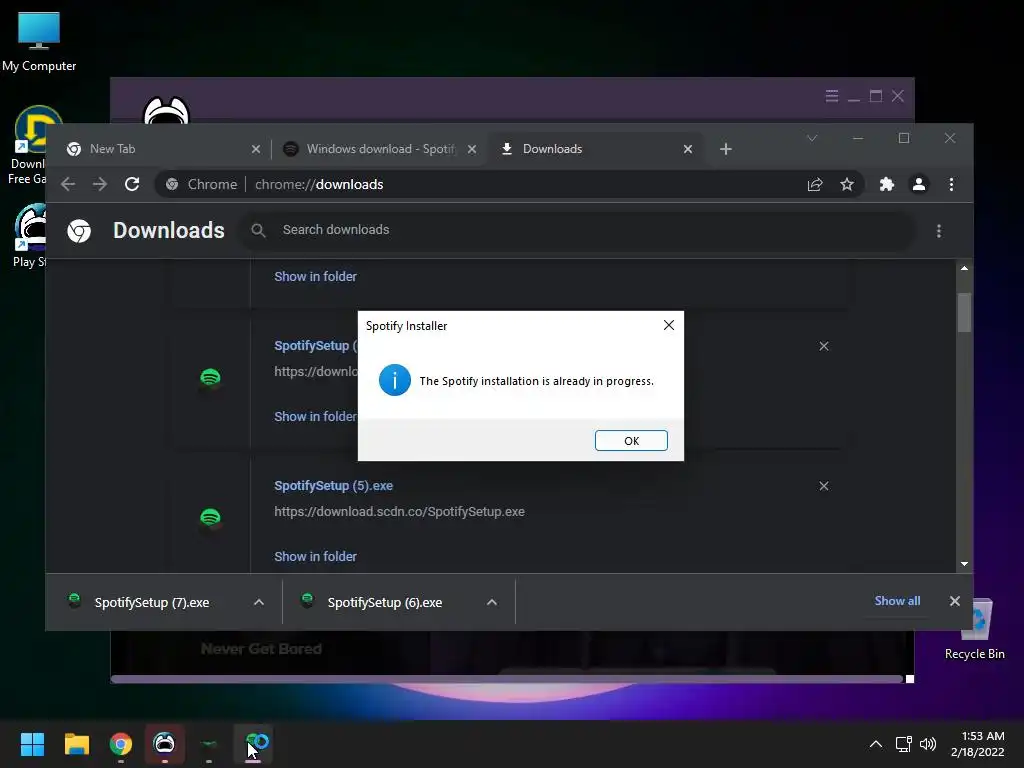Click OK in Spotify Installer dialog
The image size is (1024, 768).
point(631,441)
